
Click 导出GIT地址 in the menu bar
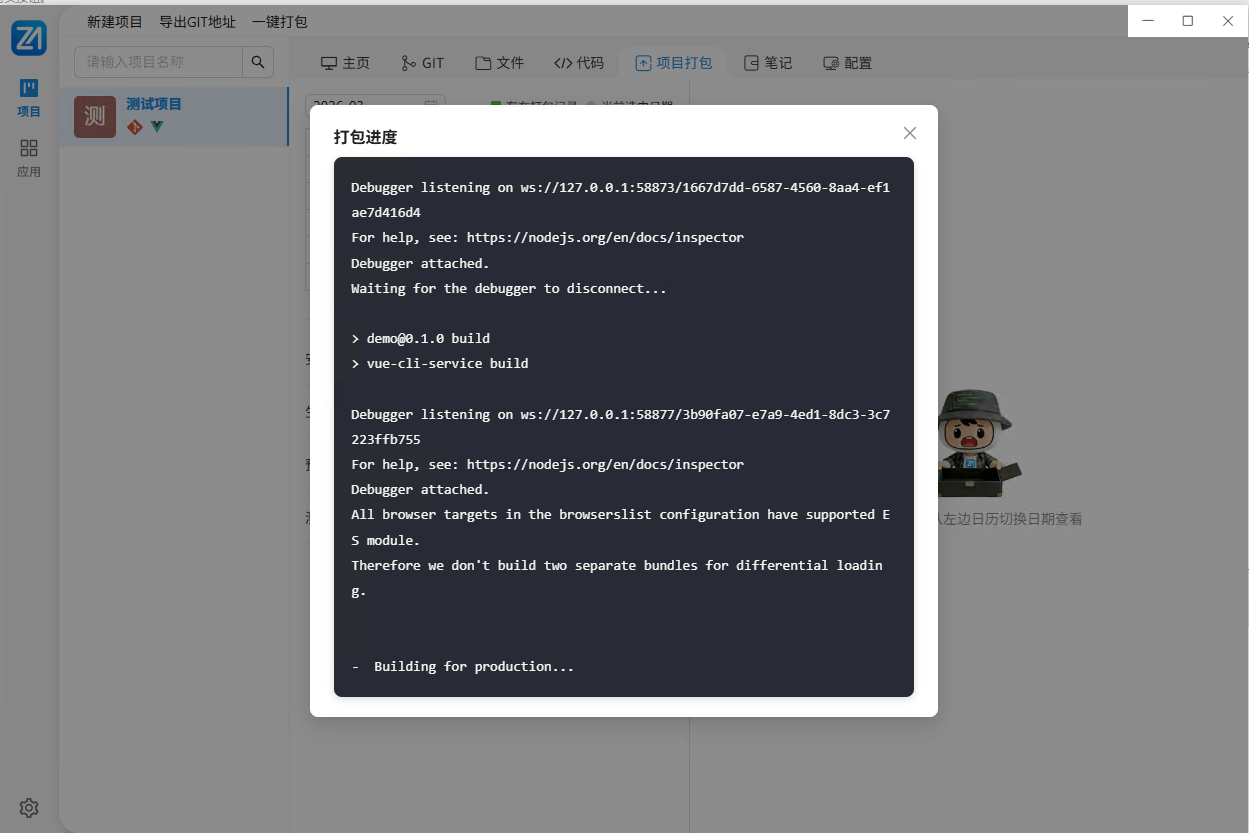point(197,21)
